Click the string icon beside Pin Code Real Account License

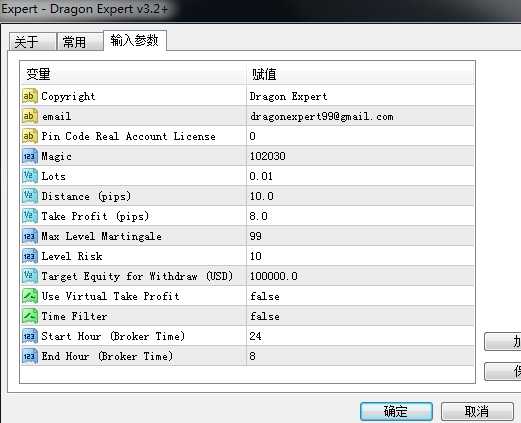coord(29,136)
